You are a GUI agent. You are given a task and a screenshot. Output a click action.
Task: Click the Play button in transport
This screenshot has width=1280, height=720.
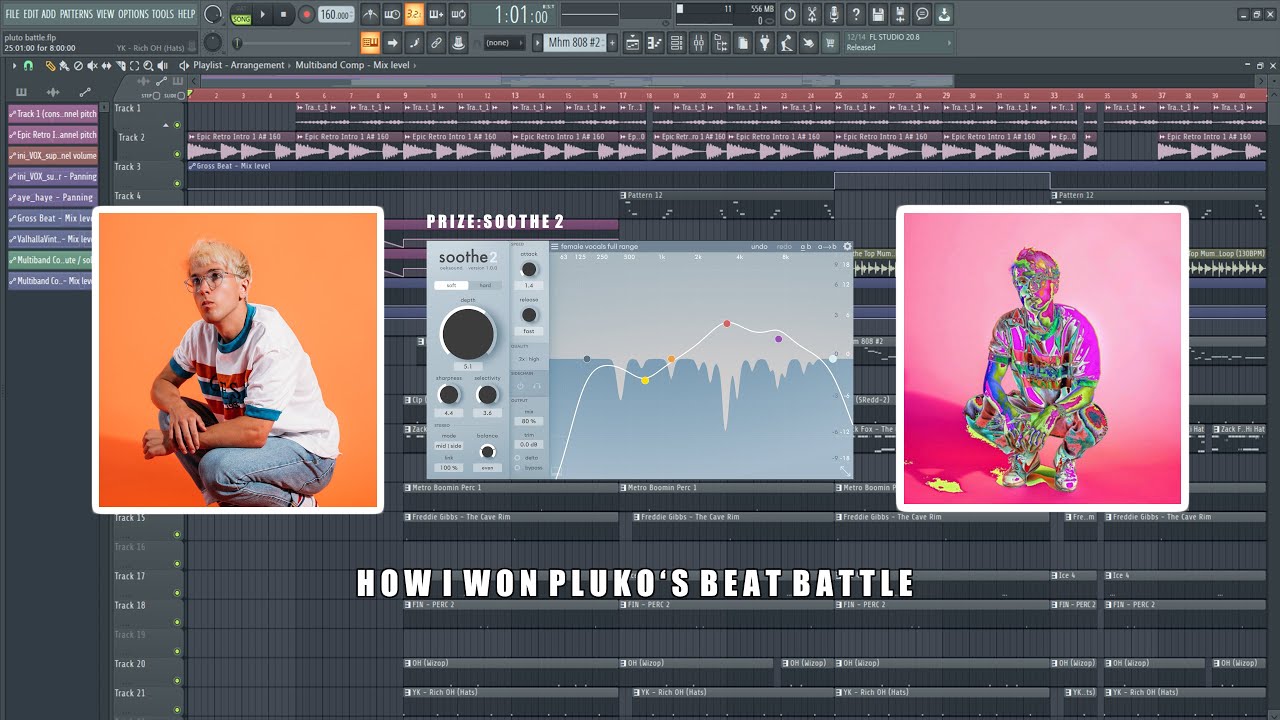263,15
